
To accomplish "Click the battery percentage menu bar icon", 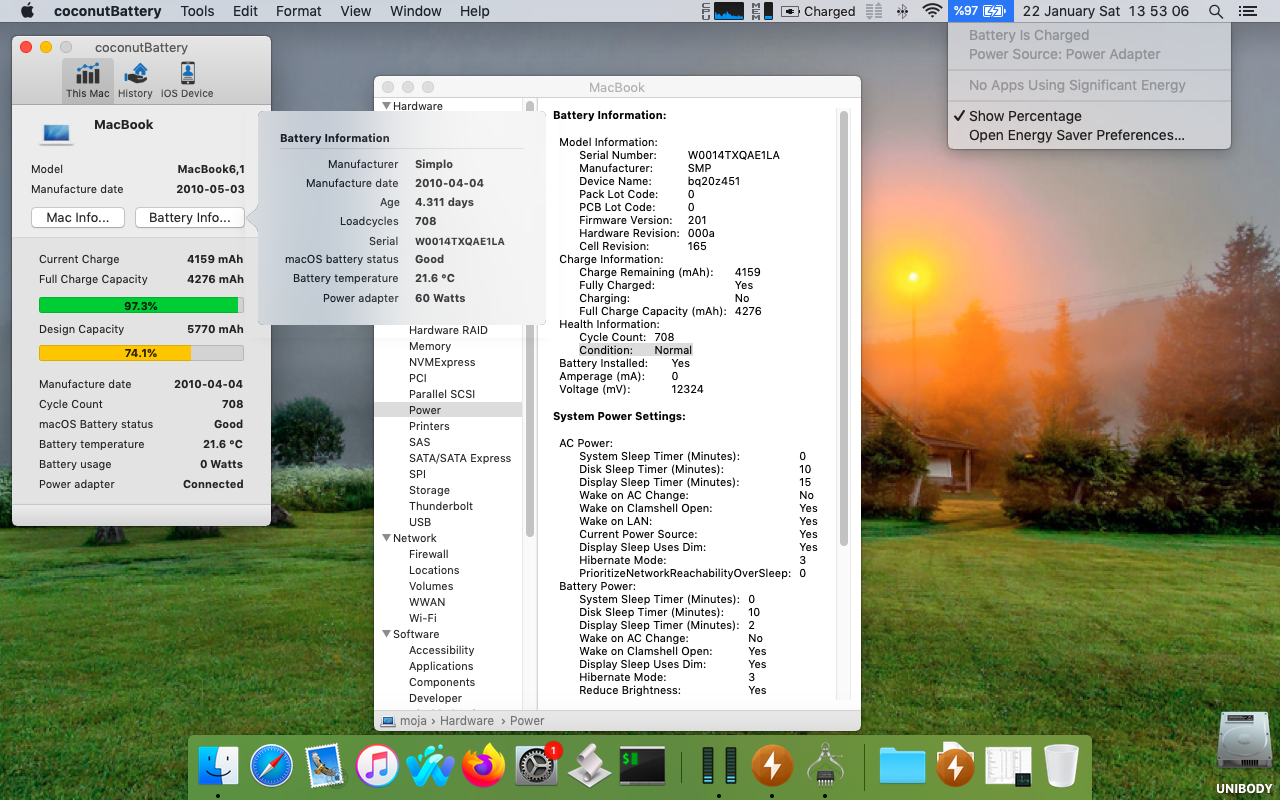I will pyautogui.click(x=980, y=11).
